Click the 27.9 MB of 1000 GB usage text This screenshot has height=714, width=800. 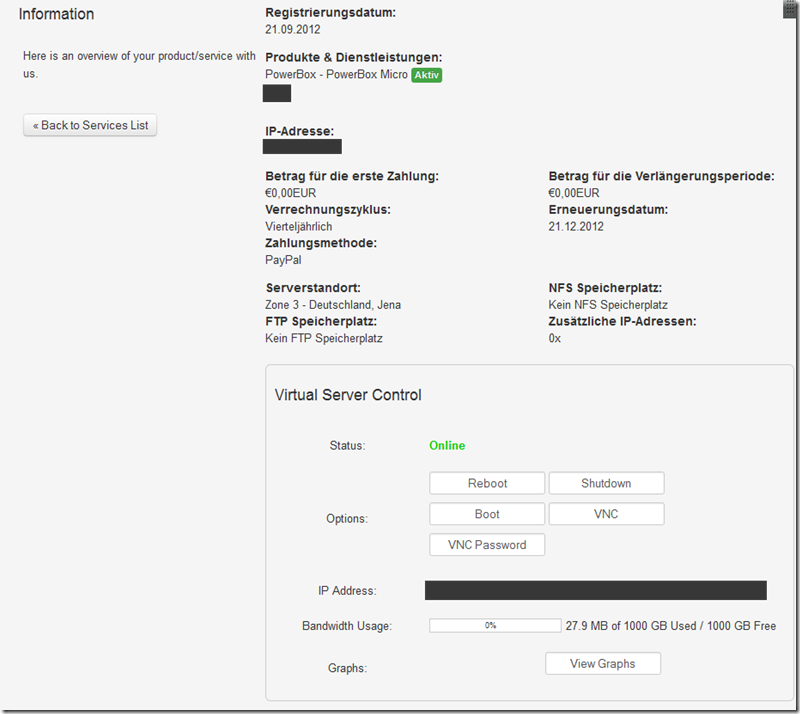tap(670, 626)
